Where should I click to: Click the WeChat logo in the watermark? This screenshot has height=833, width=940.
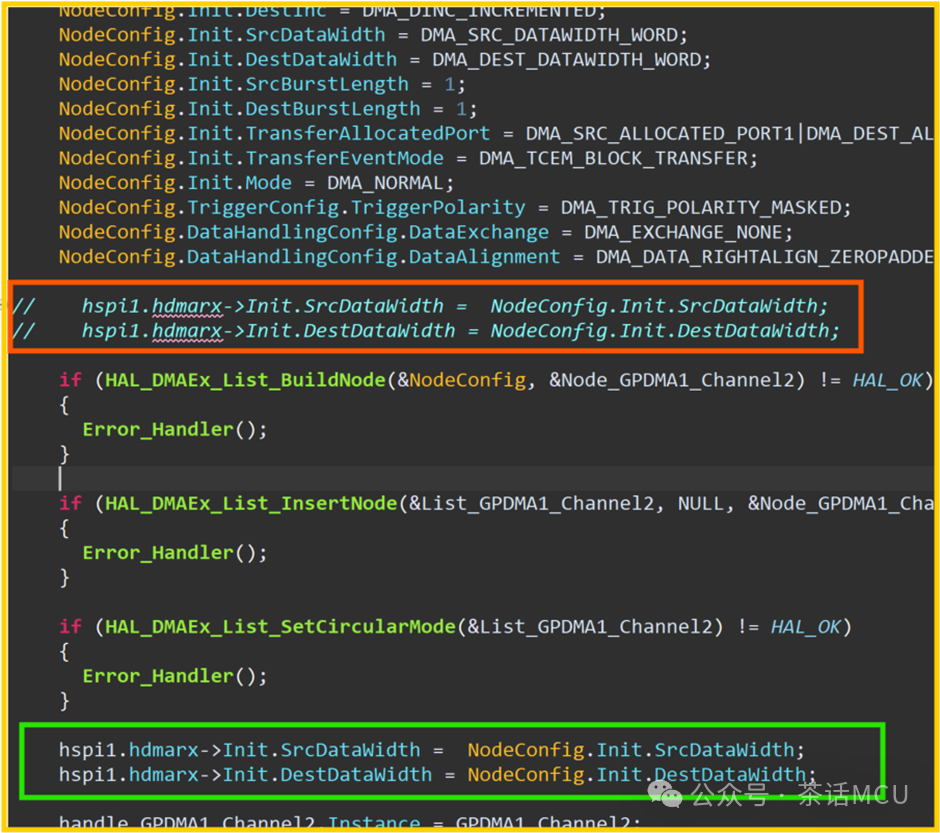pos(665,795)
